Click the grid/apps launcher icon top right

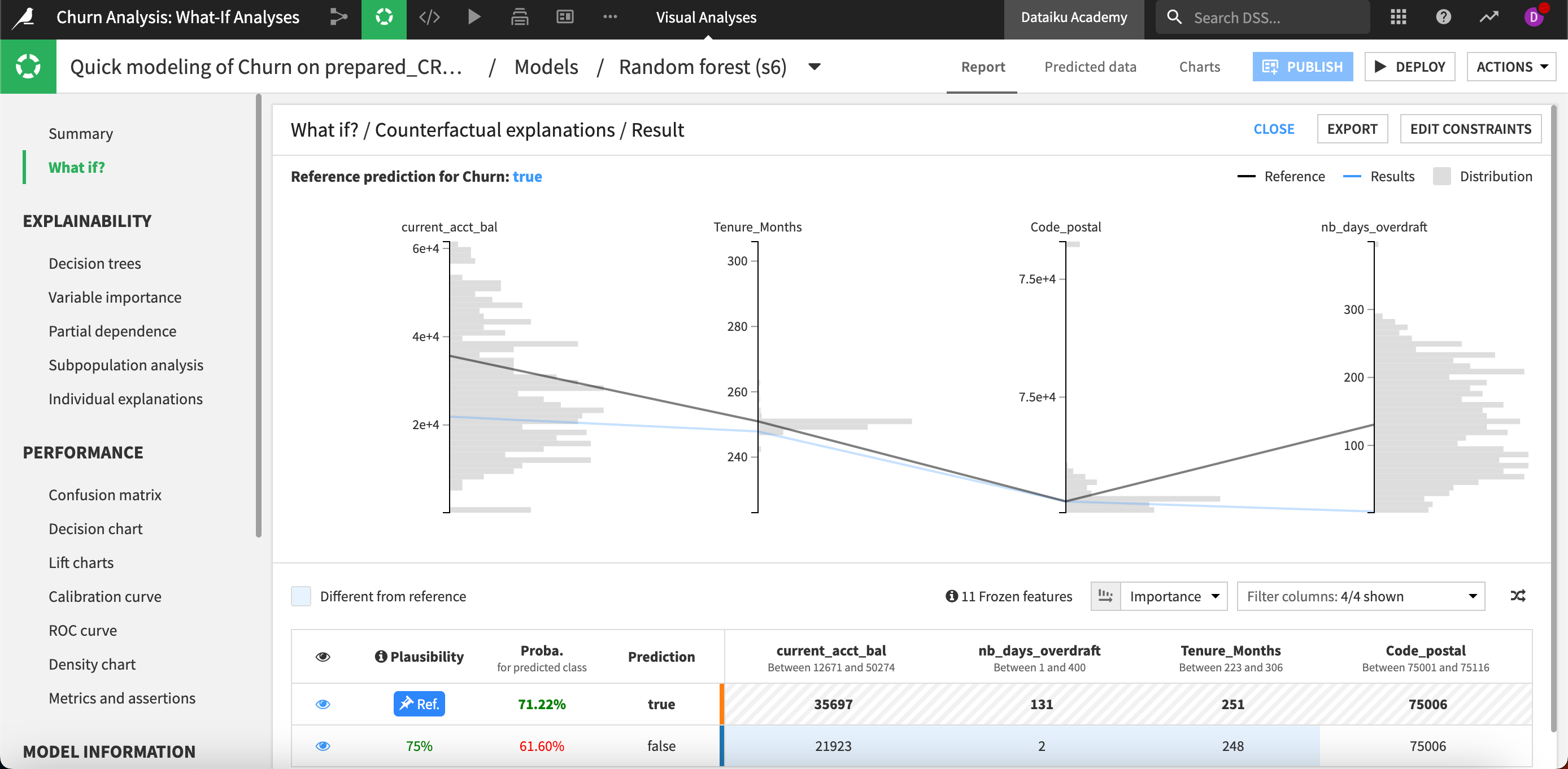pyautogui.click(x=1399, y=17)
